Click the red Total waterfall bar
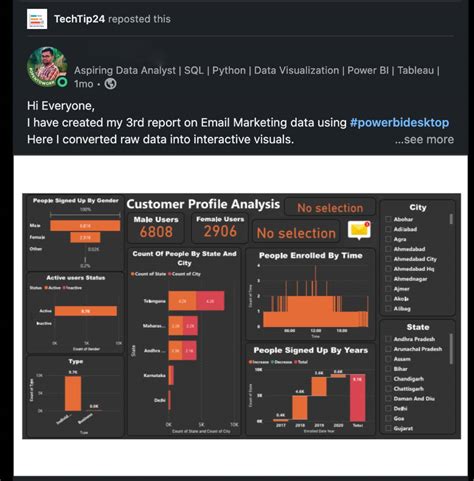This screenshot has width=474, height=481. point(357,398)
